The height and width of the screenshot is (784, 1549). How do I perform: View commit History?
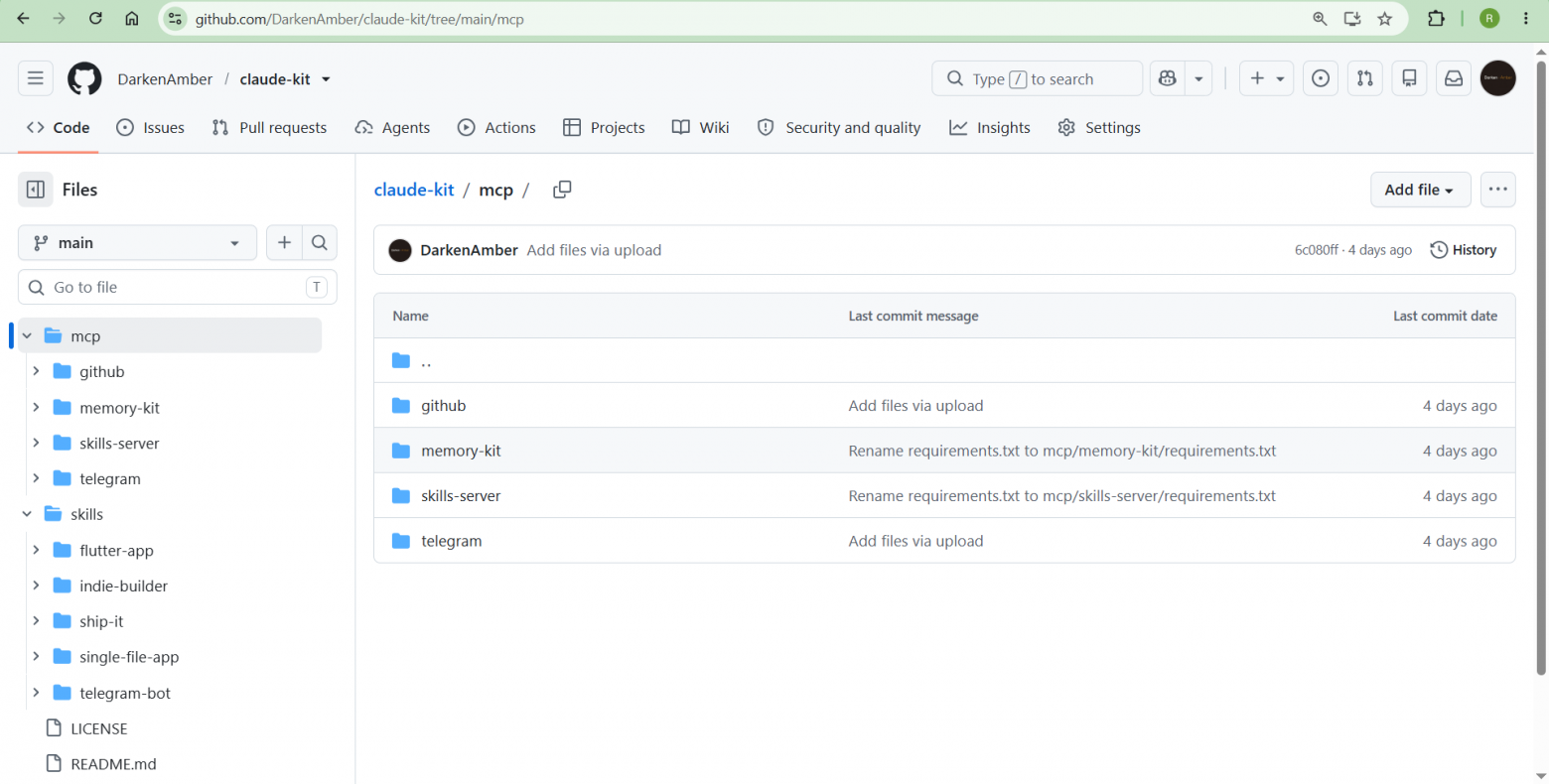1464,250
